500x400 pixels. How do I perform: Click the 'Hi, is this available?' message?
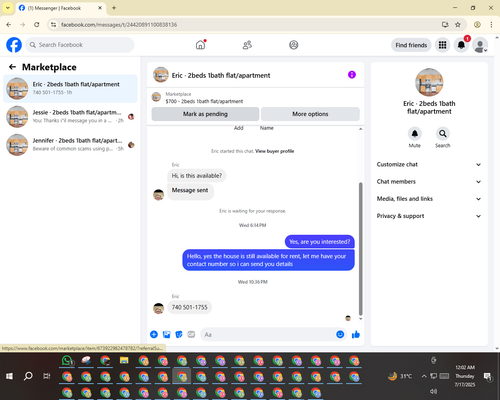pyautogui.click(x=197, y=176)
